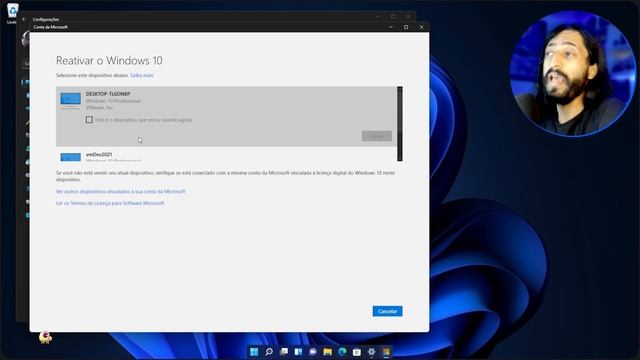Screen dimensions: 640x360
Task: Click the Ativar button
Action: [377, 136]
